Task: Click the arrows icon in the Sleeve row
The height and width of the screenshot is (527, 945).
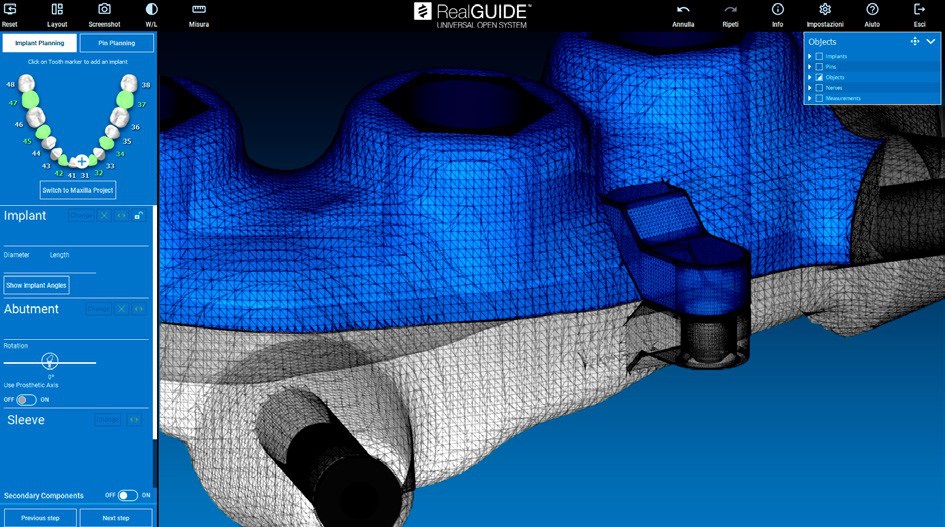Action: [x=134, y=420]
